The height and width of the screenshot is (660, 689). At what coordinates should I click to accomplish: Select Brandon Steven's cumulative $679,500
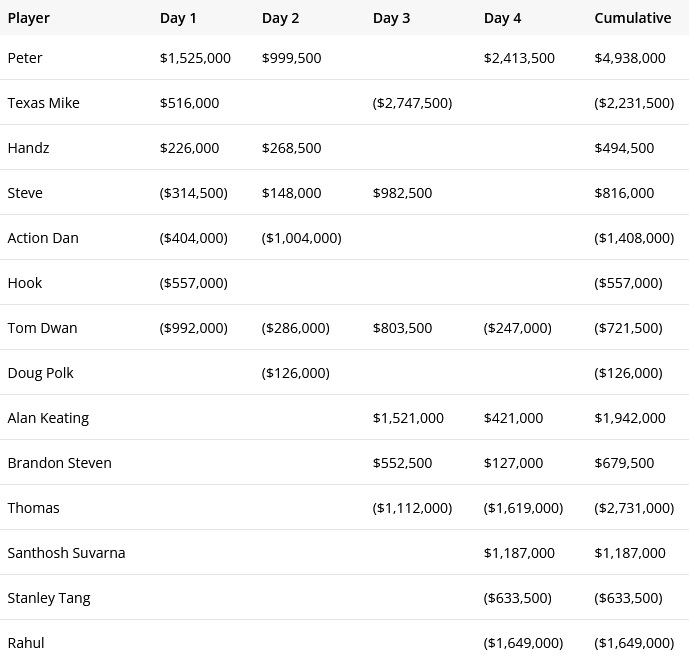click(624, 463)
